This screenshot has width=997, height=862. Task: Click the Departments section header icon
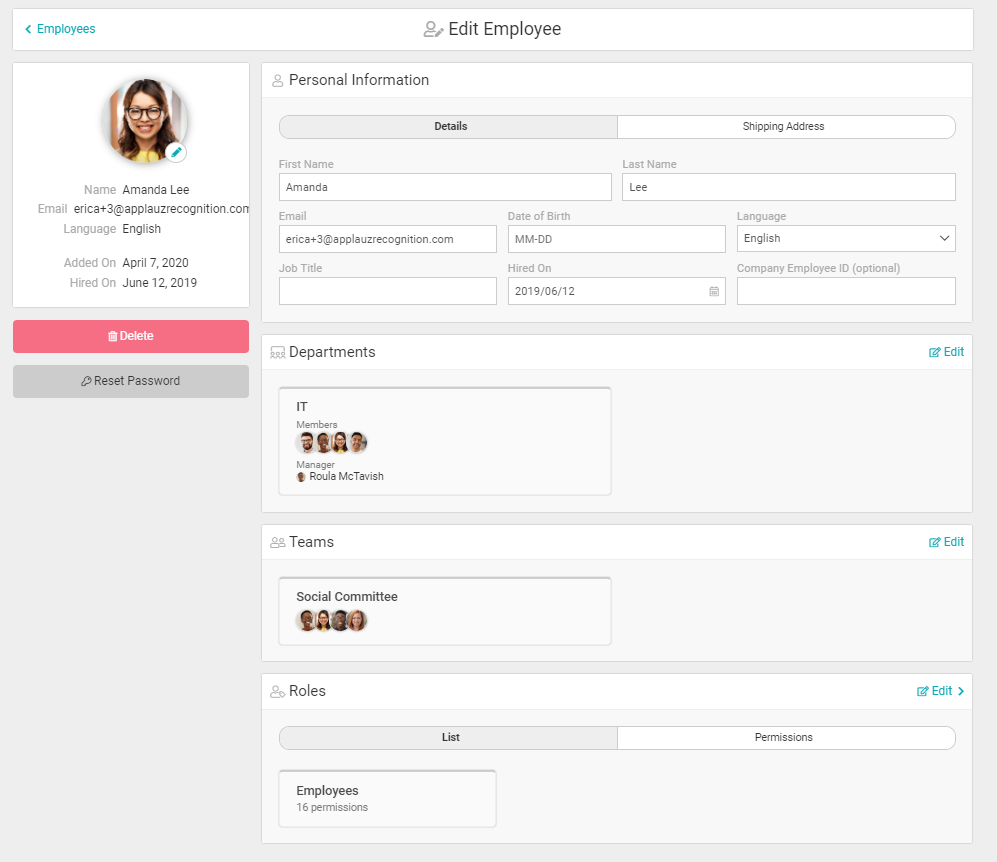pyautogui.click(x=277, y=353)
